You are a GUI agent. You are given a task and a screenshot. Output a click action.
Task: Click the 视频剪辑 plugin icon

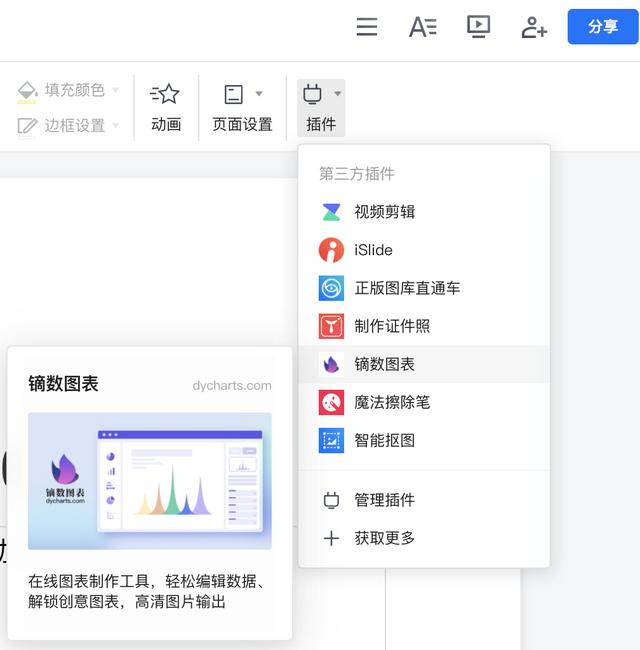(x=331, y=212)
